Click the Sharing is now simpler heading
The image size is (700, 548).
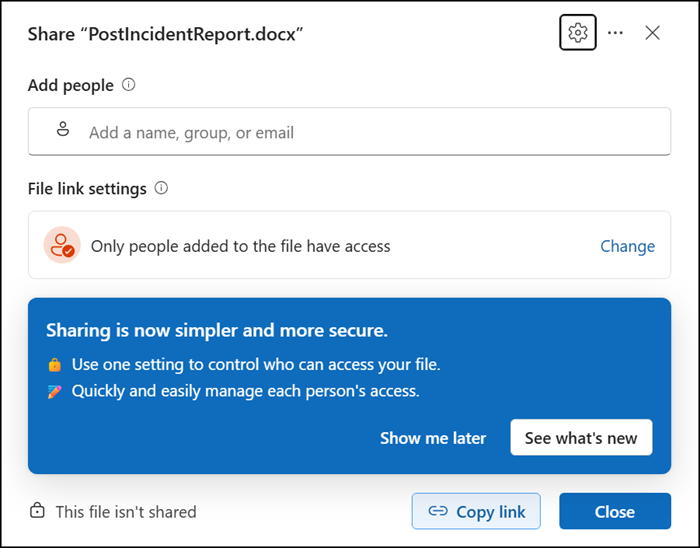(x=217, y=330)
